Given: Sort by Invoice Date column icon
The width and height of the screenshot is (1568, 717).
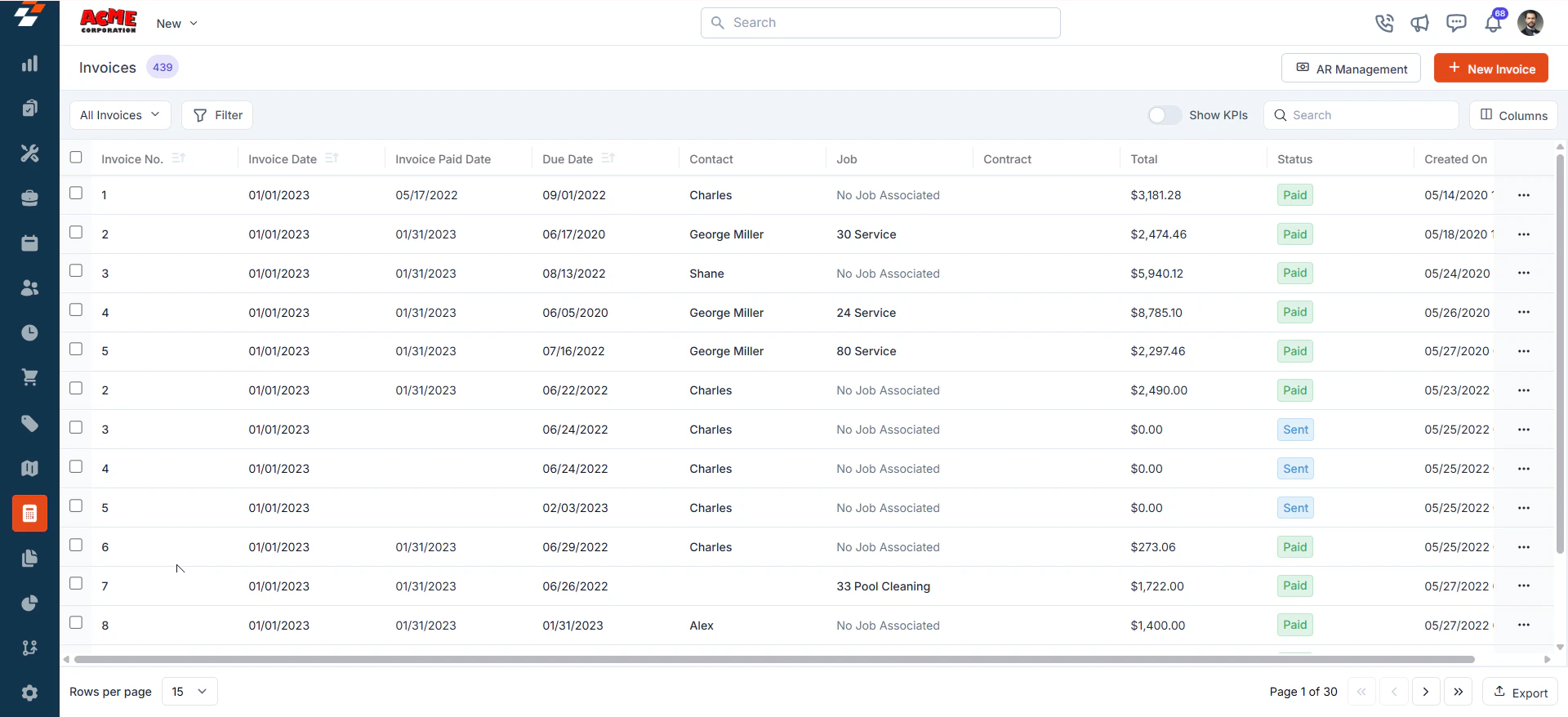Looking at the screenshot, I should tap(332, 158).
